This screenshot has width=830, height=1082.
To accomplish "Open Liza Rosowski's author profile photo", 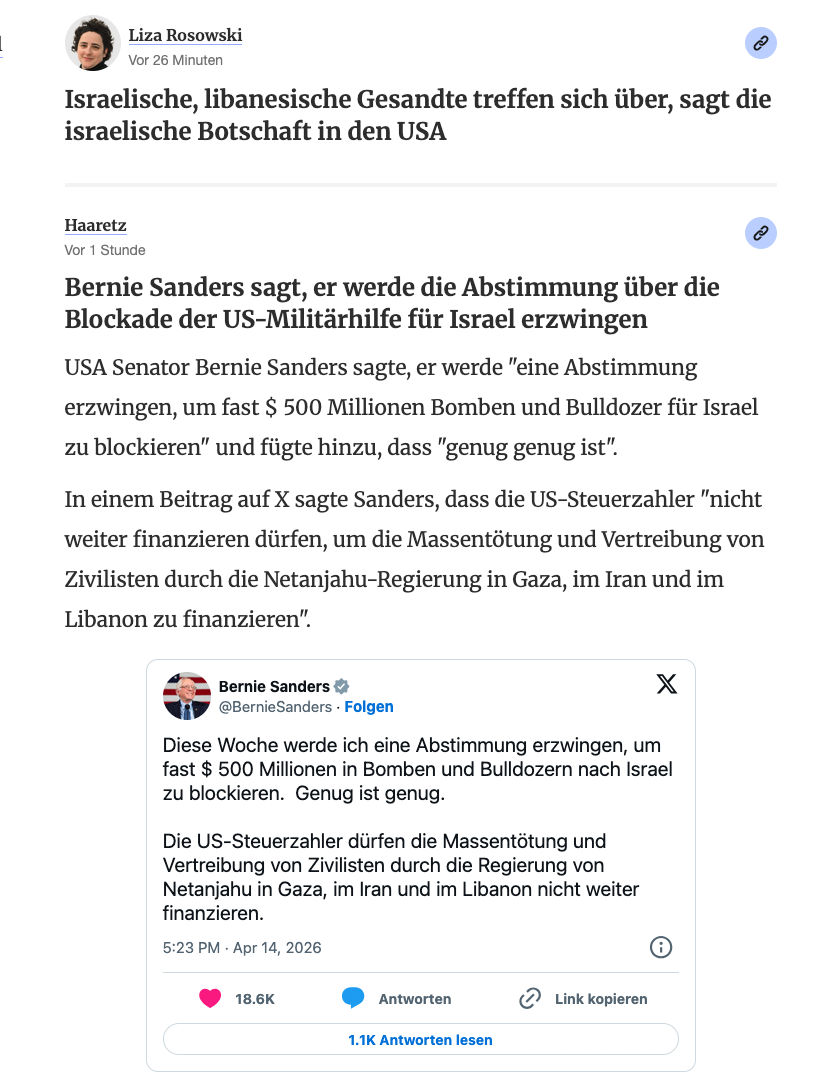I will pyautogui.click(x=93, y=44).
